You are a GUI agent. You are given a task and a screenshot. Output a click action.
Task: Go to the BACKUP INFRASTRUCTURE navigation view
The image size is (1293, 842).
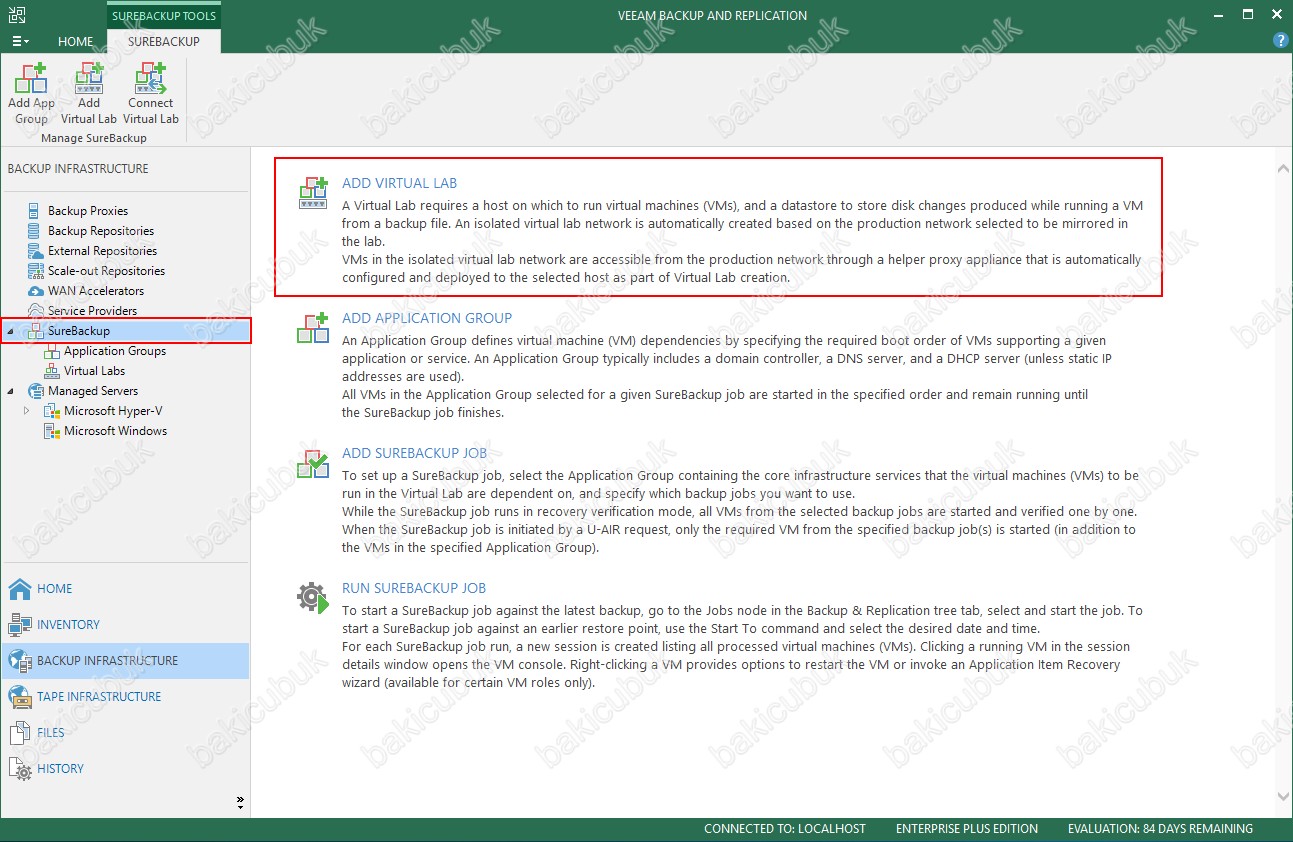click(125, 661)
